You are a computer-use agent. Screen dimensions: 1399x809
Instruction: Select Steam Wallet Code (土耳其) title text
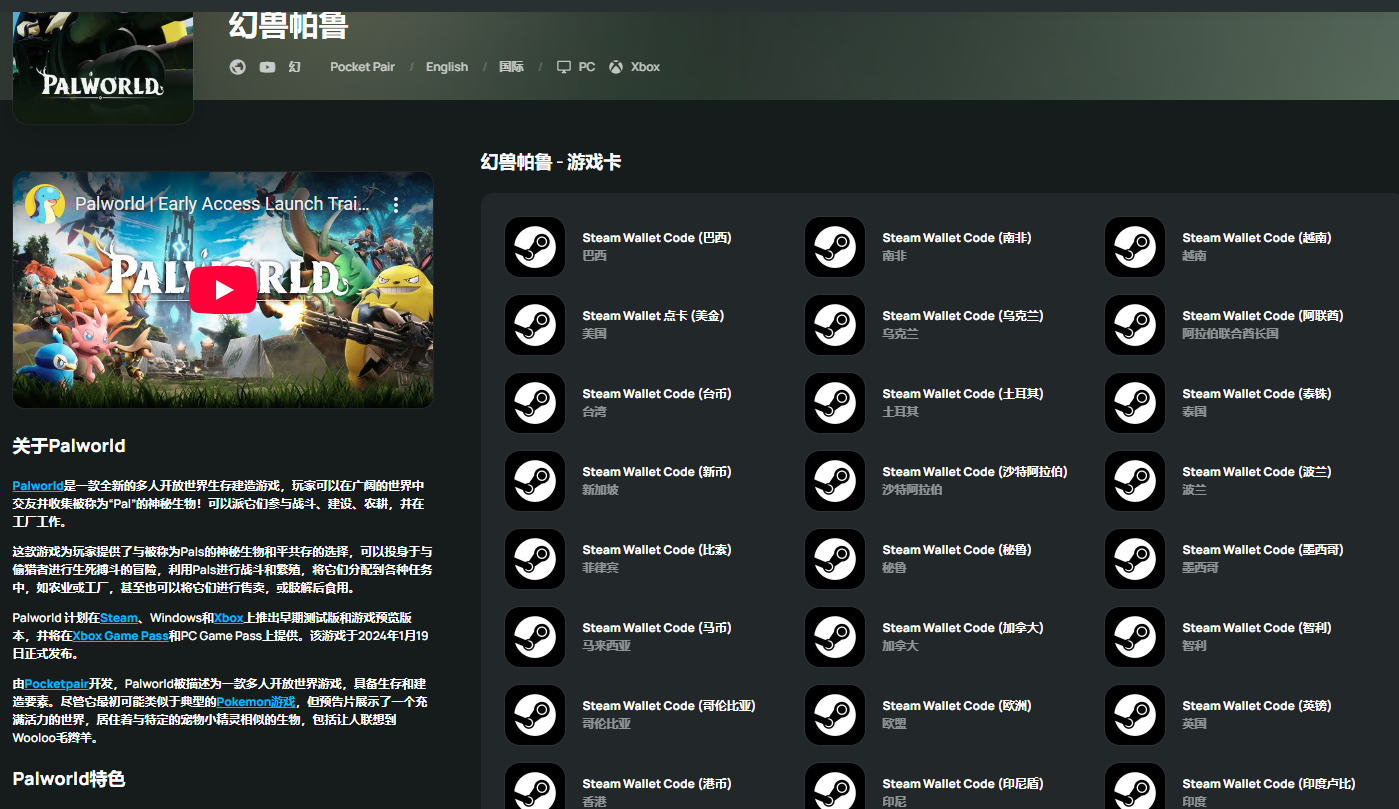(963, 394)
